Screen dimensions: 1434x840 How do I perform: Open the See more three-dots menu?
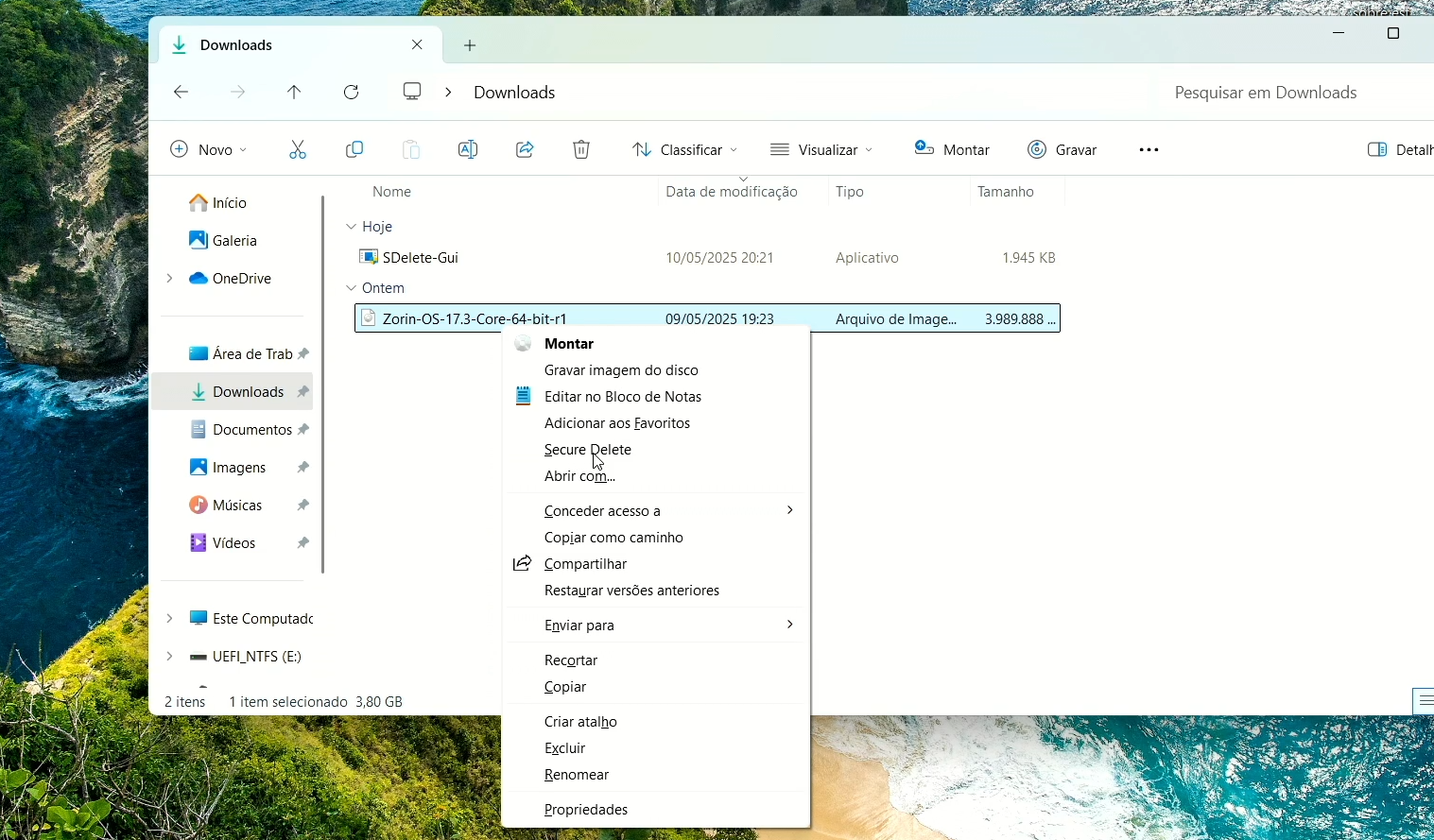click(1149, 149)
